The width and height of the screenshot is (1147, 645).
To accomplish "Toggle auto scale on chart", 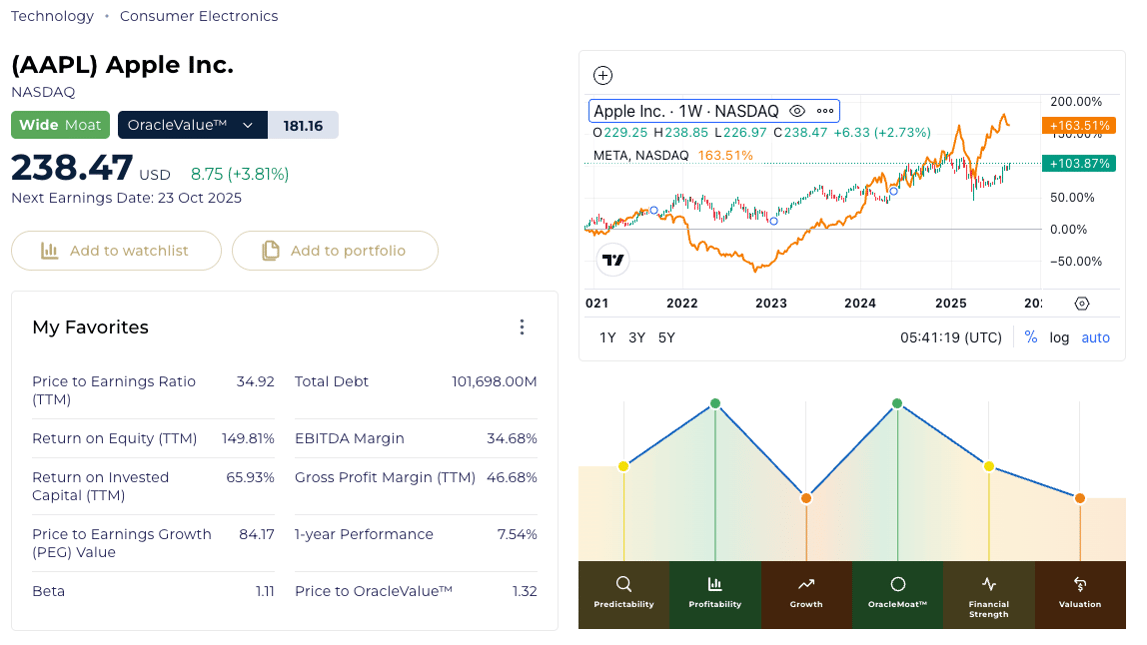I will [1096, 338].
